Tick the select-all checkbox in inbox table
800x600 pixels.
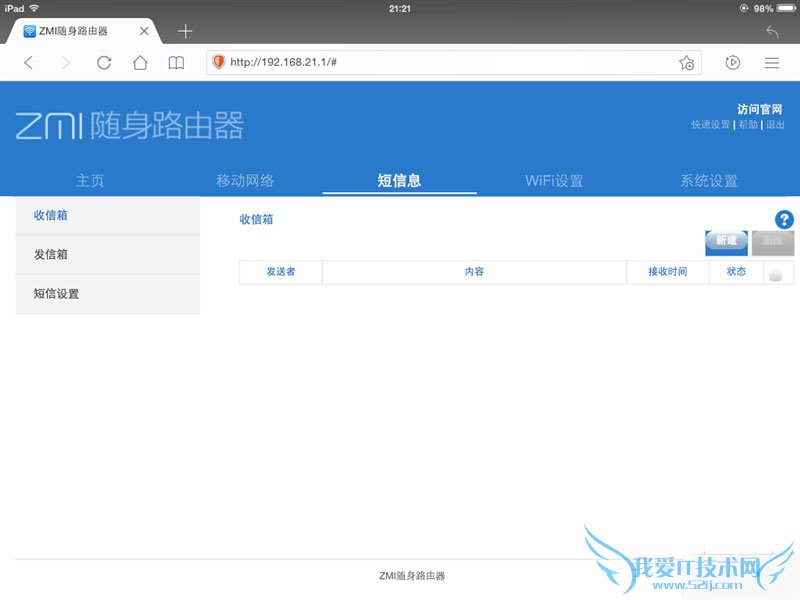click(x=775, y=273)
